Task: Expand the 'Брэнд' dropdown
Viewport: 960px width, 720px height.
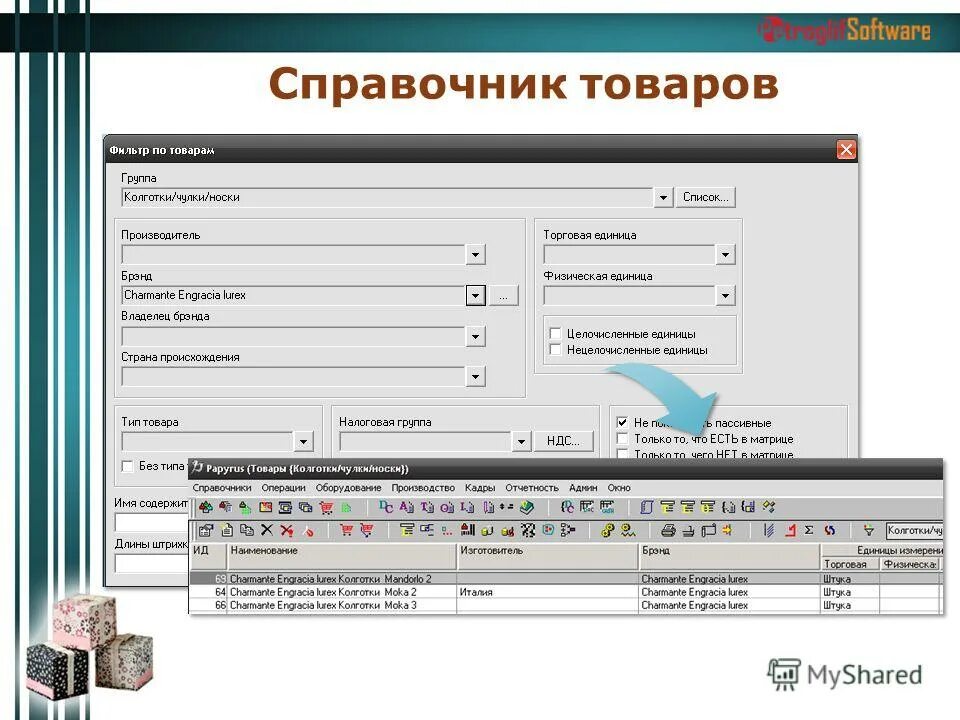Action: pyautogui.click(x=476, y=295)
